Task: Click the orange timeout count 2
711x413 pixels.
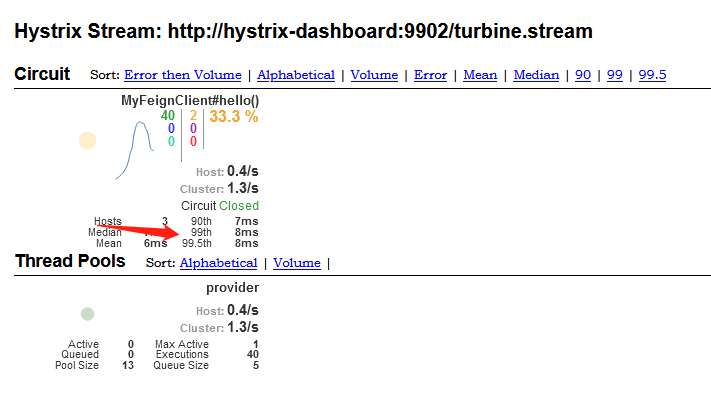Action: pyautogui.click(x=193, y=116)
